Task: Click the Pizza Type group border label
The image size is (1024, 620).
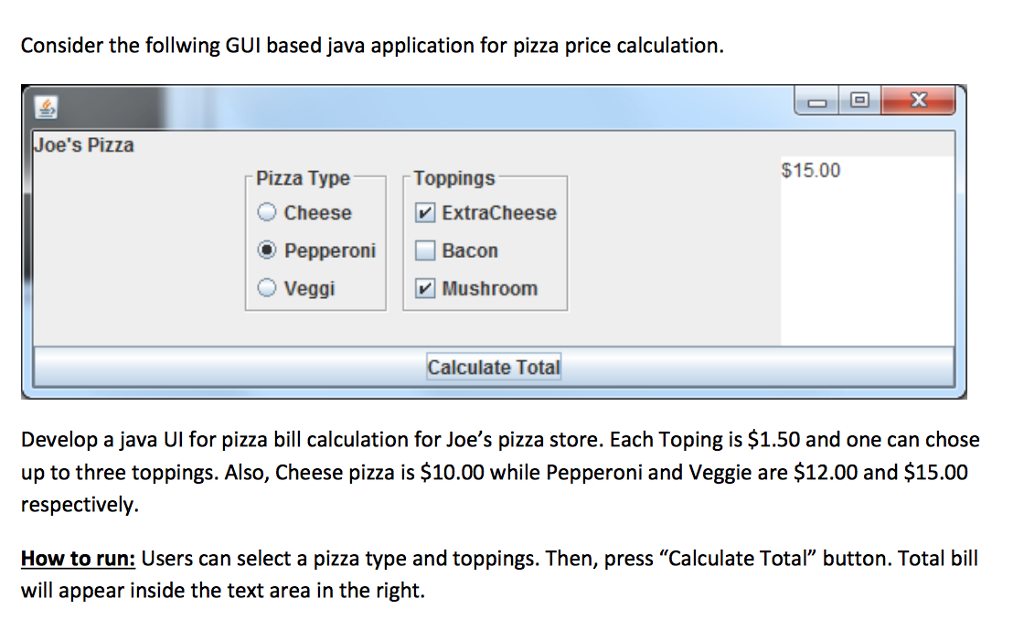Action: 302,177
